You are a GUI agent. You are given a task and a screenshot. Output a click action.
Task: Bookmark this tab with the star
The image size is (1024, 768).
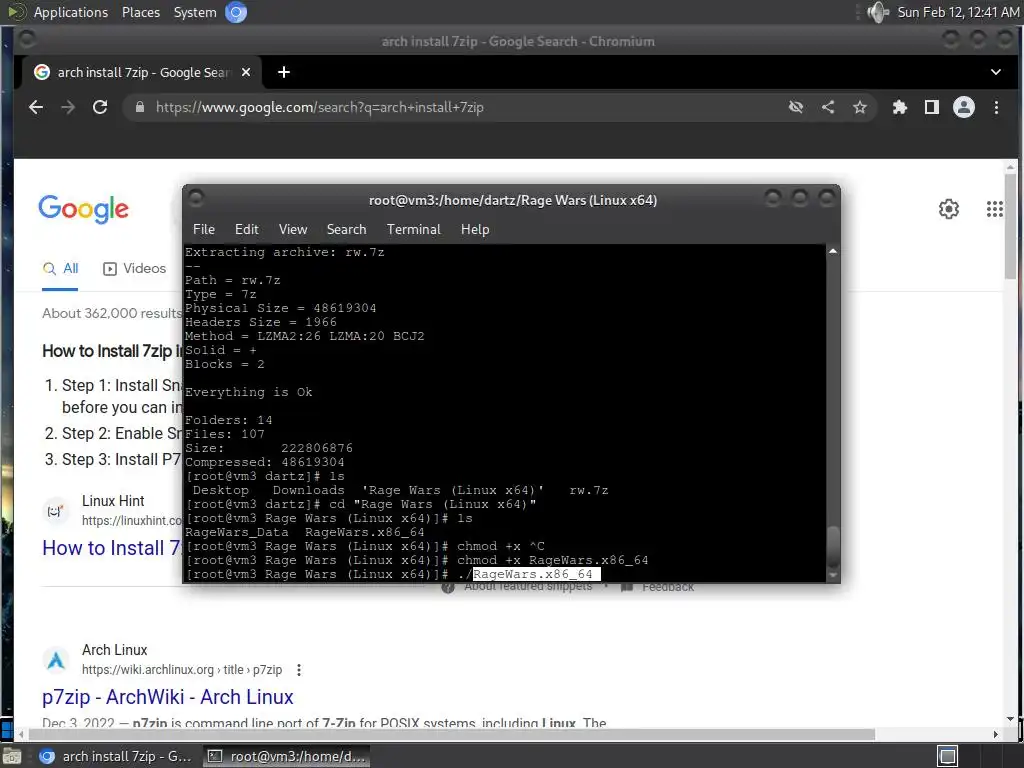click(860, 107)
